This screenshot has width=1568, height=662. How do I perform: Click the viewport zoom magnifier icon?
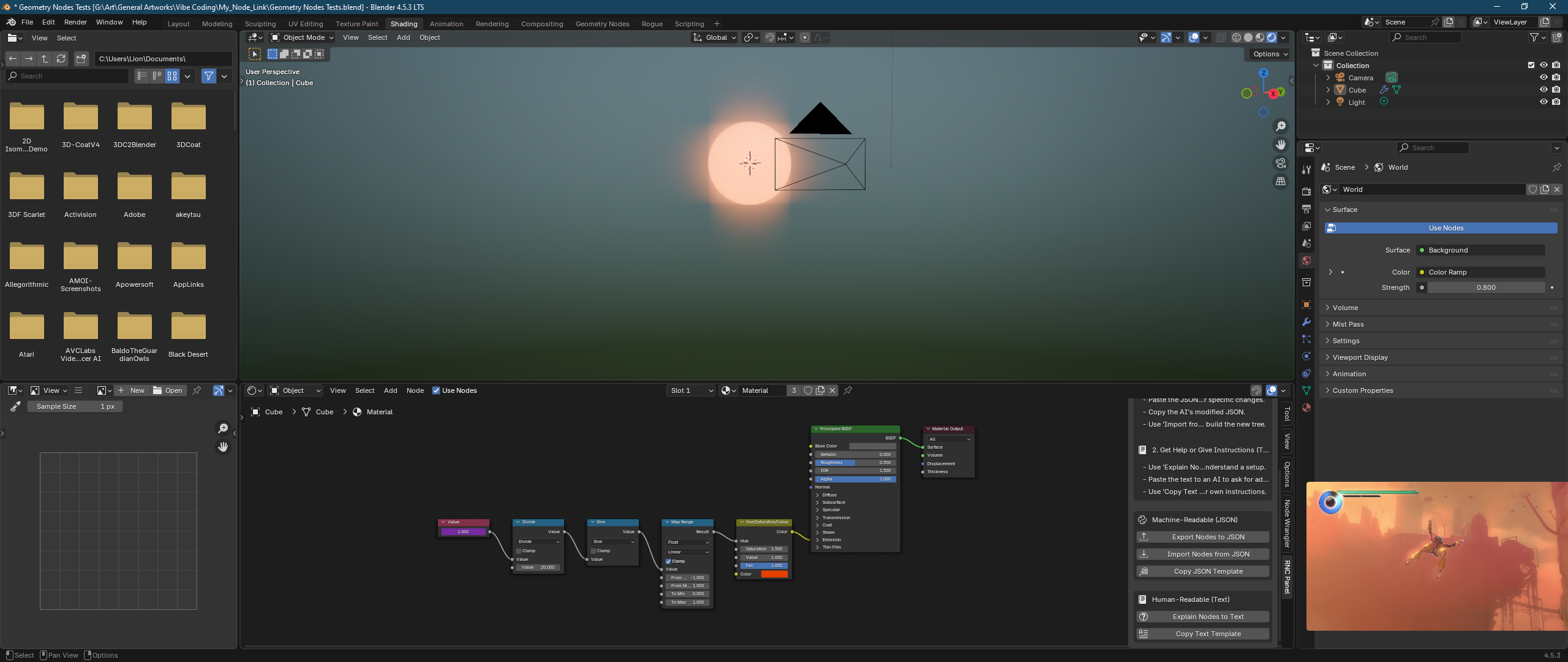[x=1281, y=126]
